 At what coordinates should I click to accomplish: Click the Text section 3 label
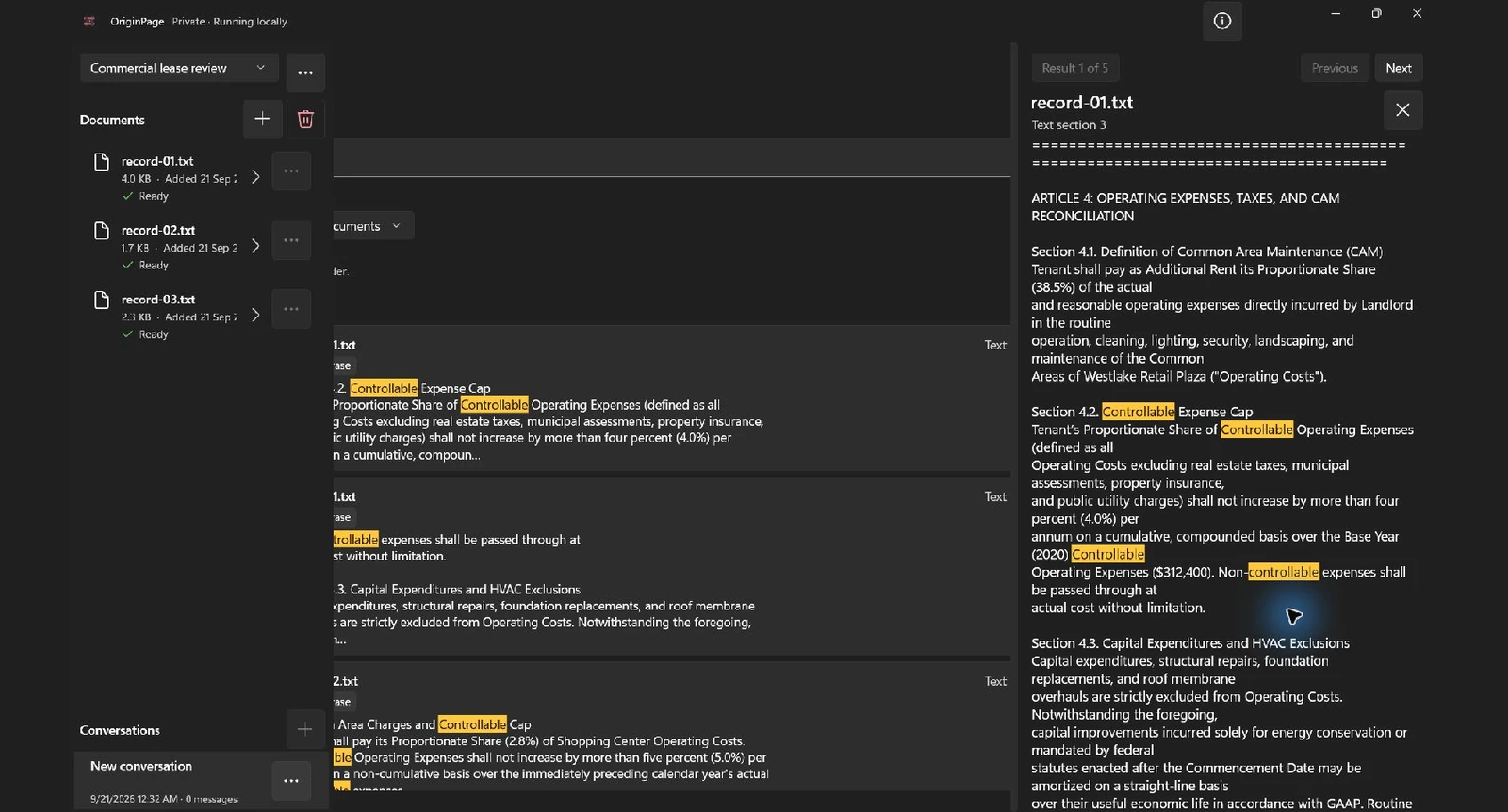point(1069,125)
